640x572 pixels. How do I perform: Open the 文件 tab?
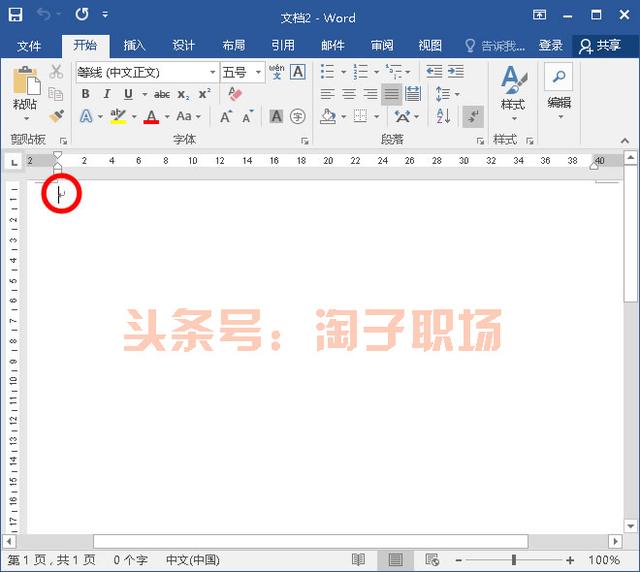(29, 46)
